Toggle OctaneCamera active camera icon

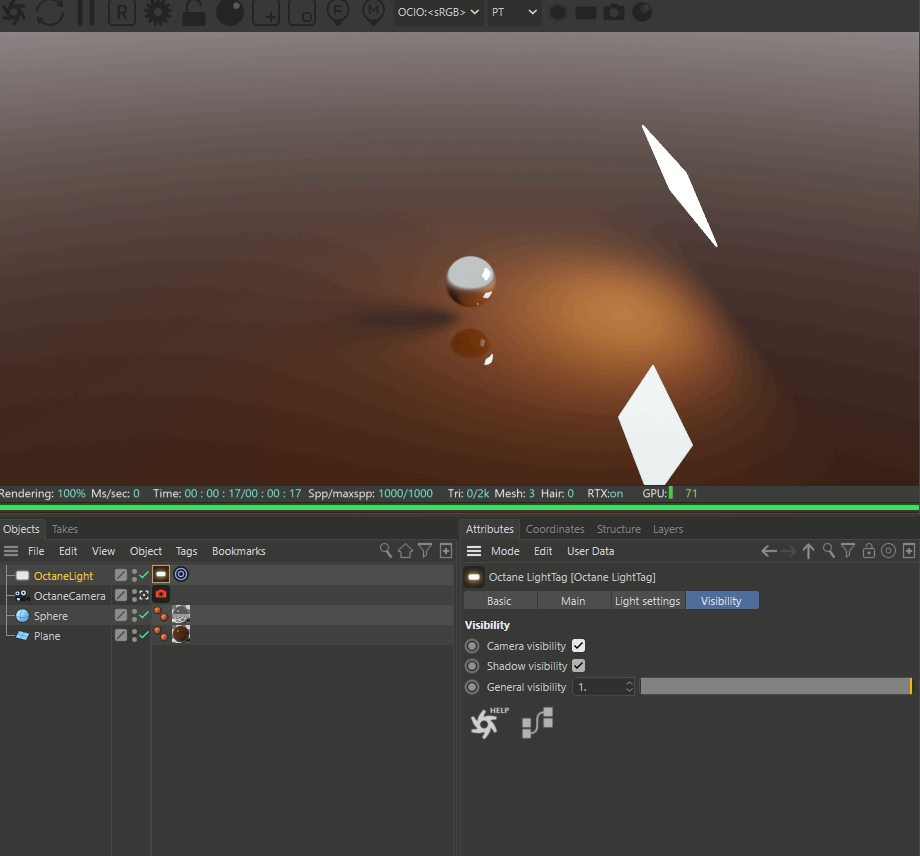point(144,595)
